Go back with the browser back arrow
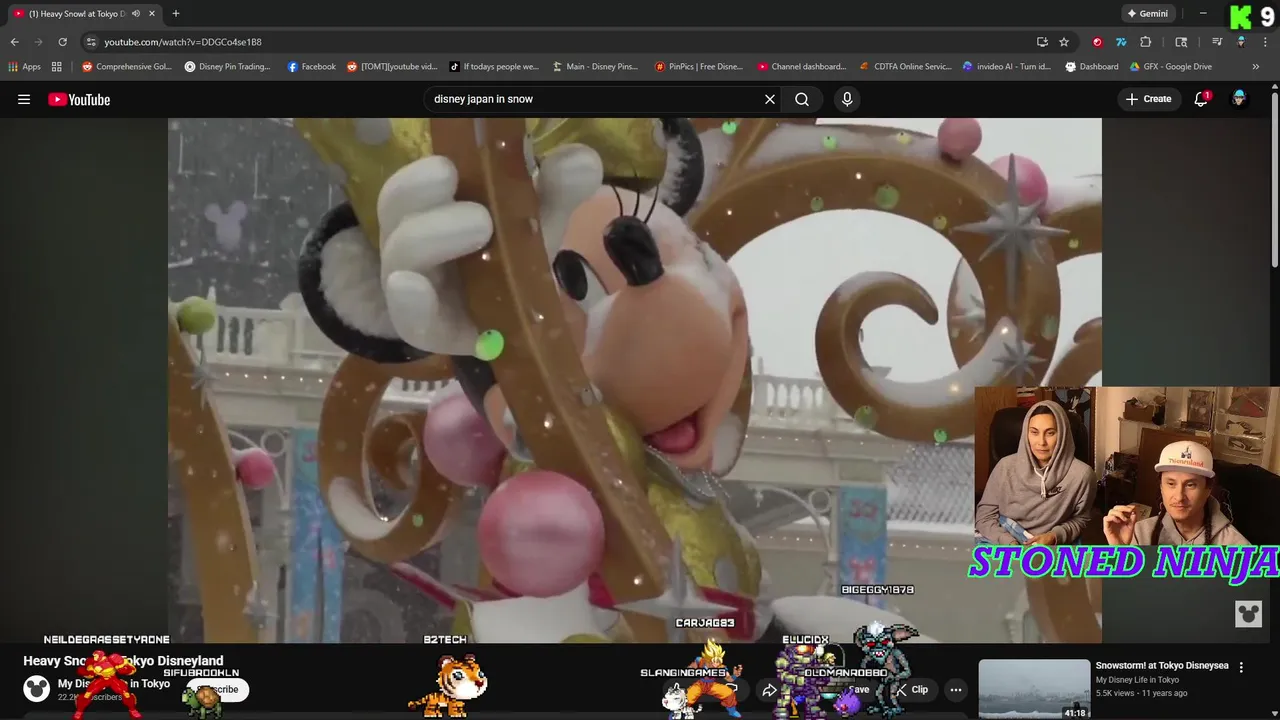This screenshot has width=1280, height=720. click(x=14, y=42)
